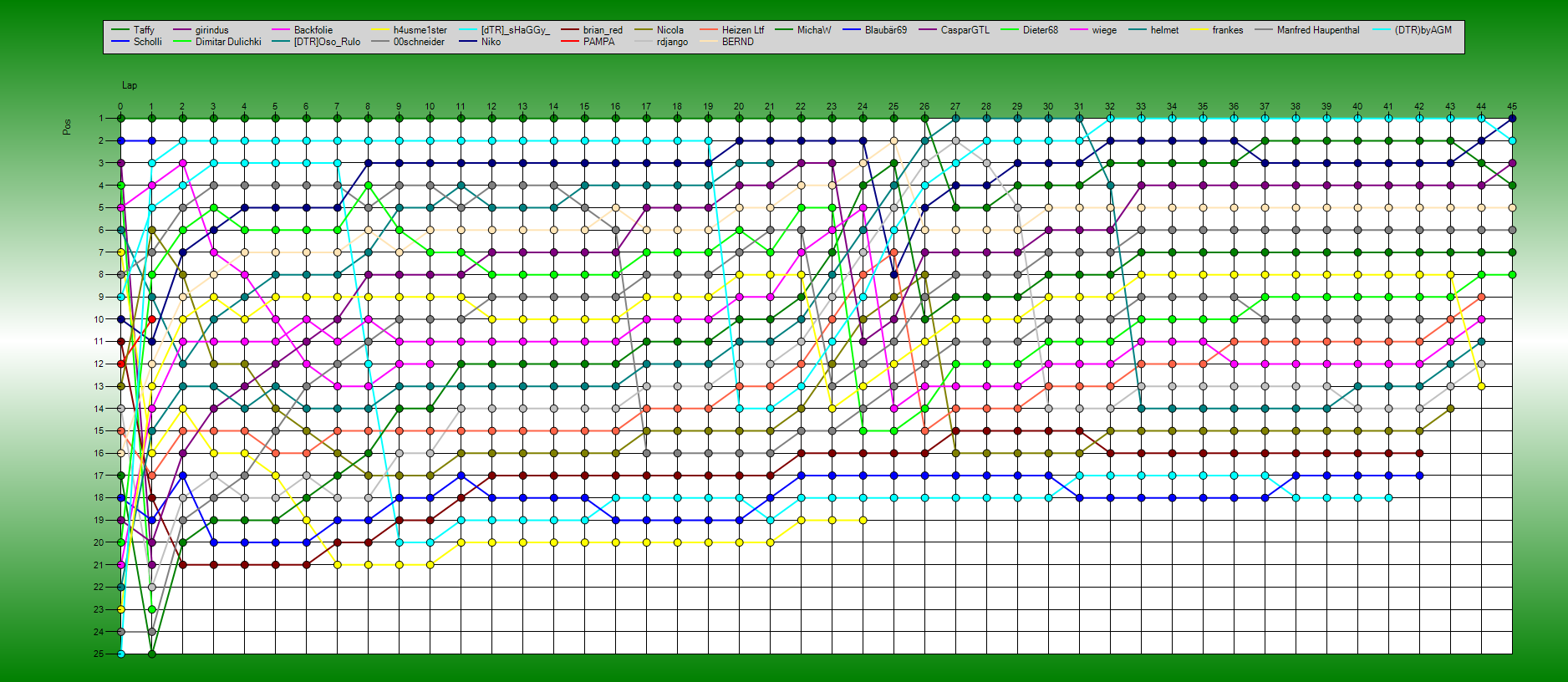Screen dimensions: 1568x682
Task: Click lap number 0 on top axis
Action: (x=120, y=106)
